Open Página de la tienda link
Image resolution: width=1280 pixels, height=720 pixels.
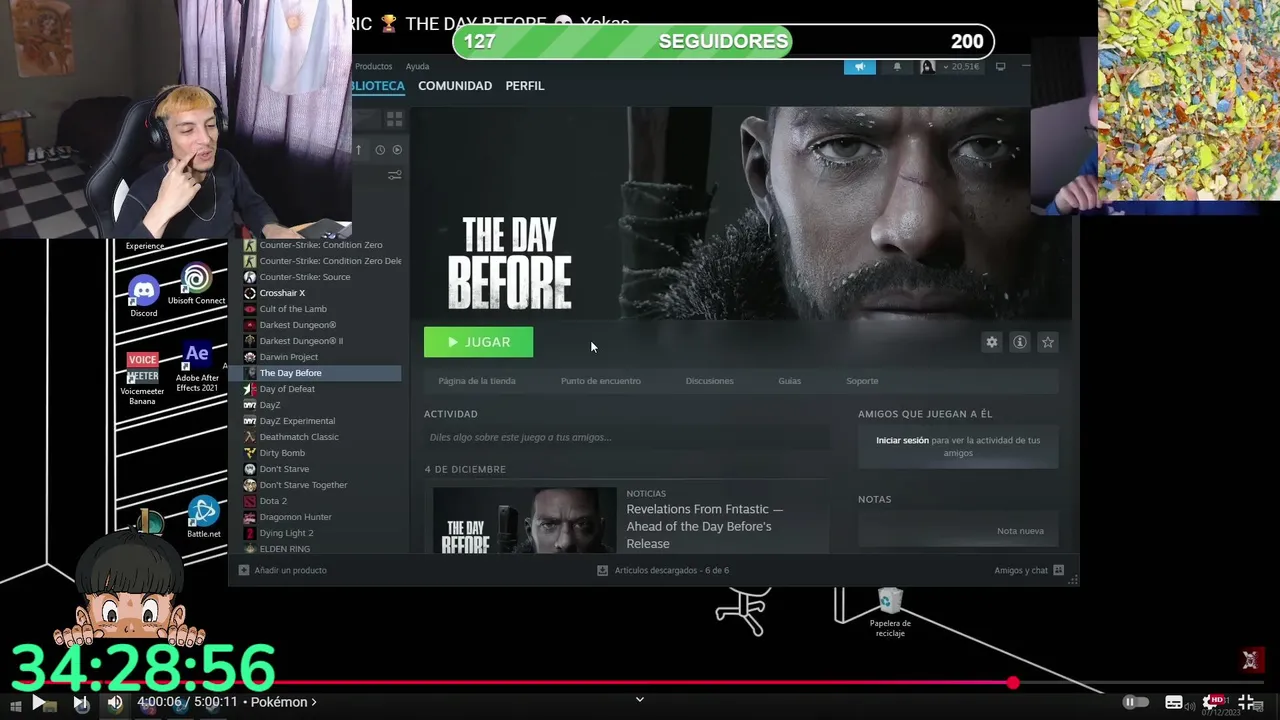pos(477,381)
